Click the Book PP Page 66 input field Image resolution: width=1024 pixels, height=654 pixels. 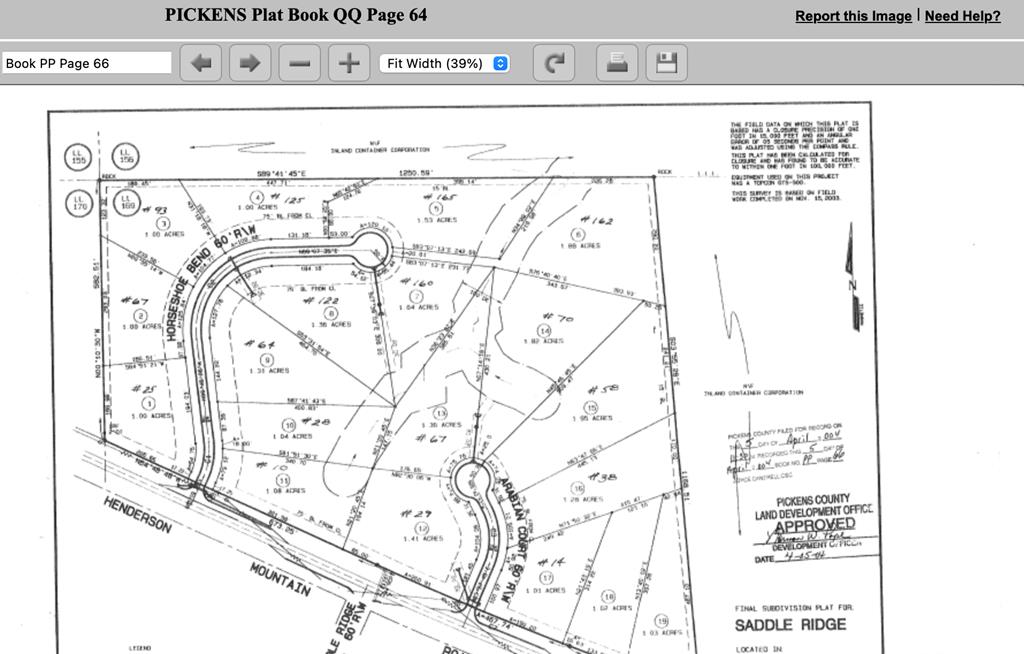pyautogui.click(x=86, y=63)
